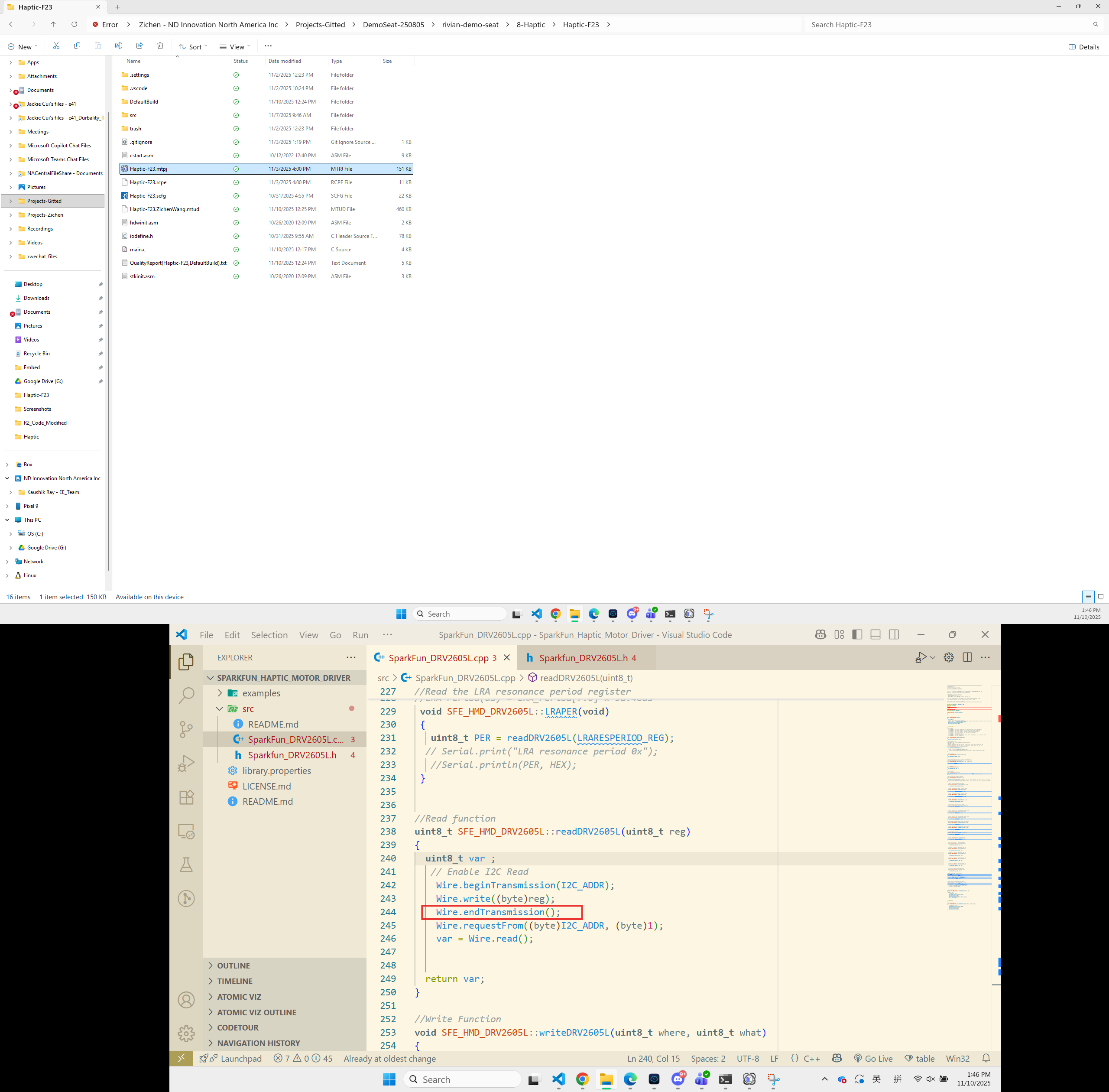Toggle Primary Side Bar layout icon
Viewport: 1109px width, 1092px height.
[857, 634]
